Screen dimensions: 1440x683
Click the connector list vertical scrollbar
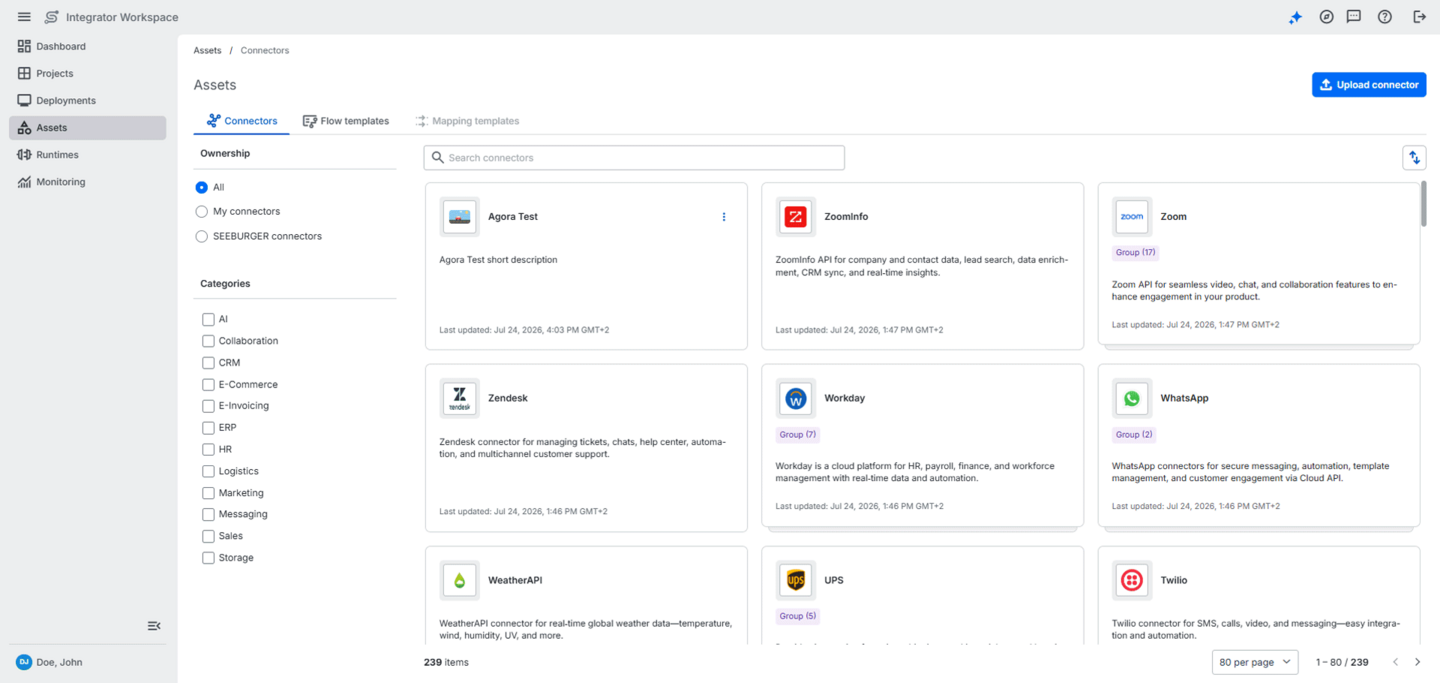coord(1424,204)
